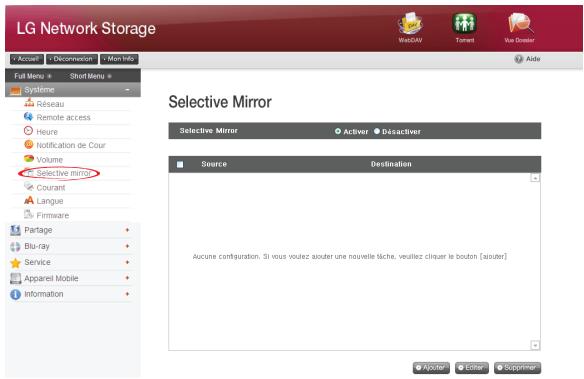This screenshot has width=584, height=379.
Task: Click the list scroll-up arrow
Action: coord(535,178)
